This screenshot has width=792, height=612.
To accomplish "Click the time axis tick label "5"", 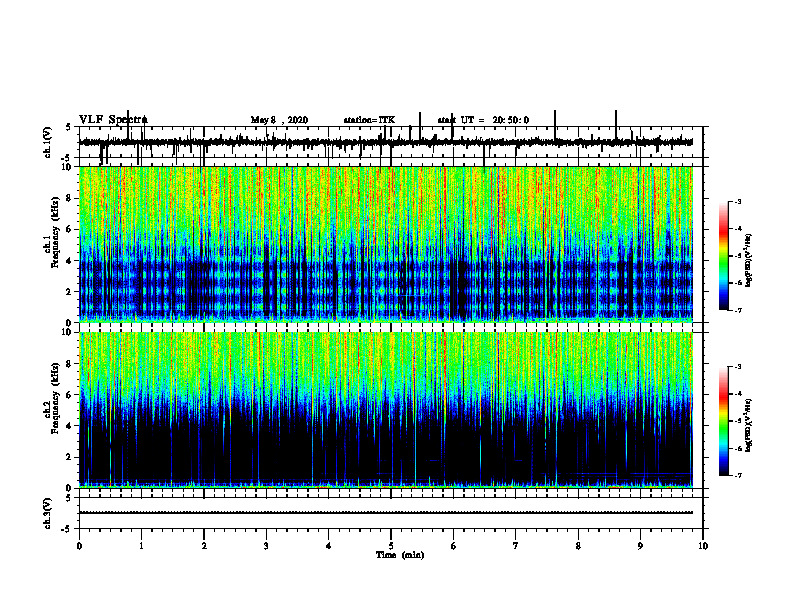I will (x=391, y=546).
